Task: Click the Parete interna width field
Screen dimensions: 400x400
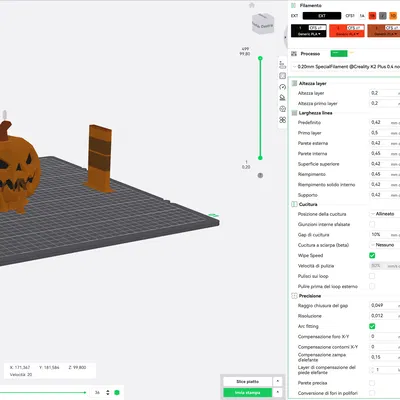Action: tap(385, 153)
